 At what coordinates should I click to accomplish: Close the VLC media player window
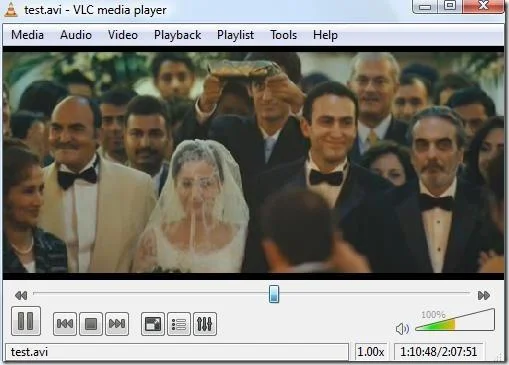pyautogui.click(x=483, y=6)
